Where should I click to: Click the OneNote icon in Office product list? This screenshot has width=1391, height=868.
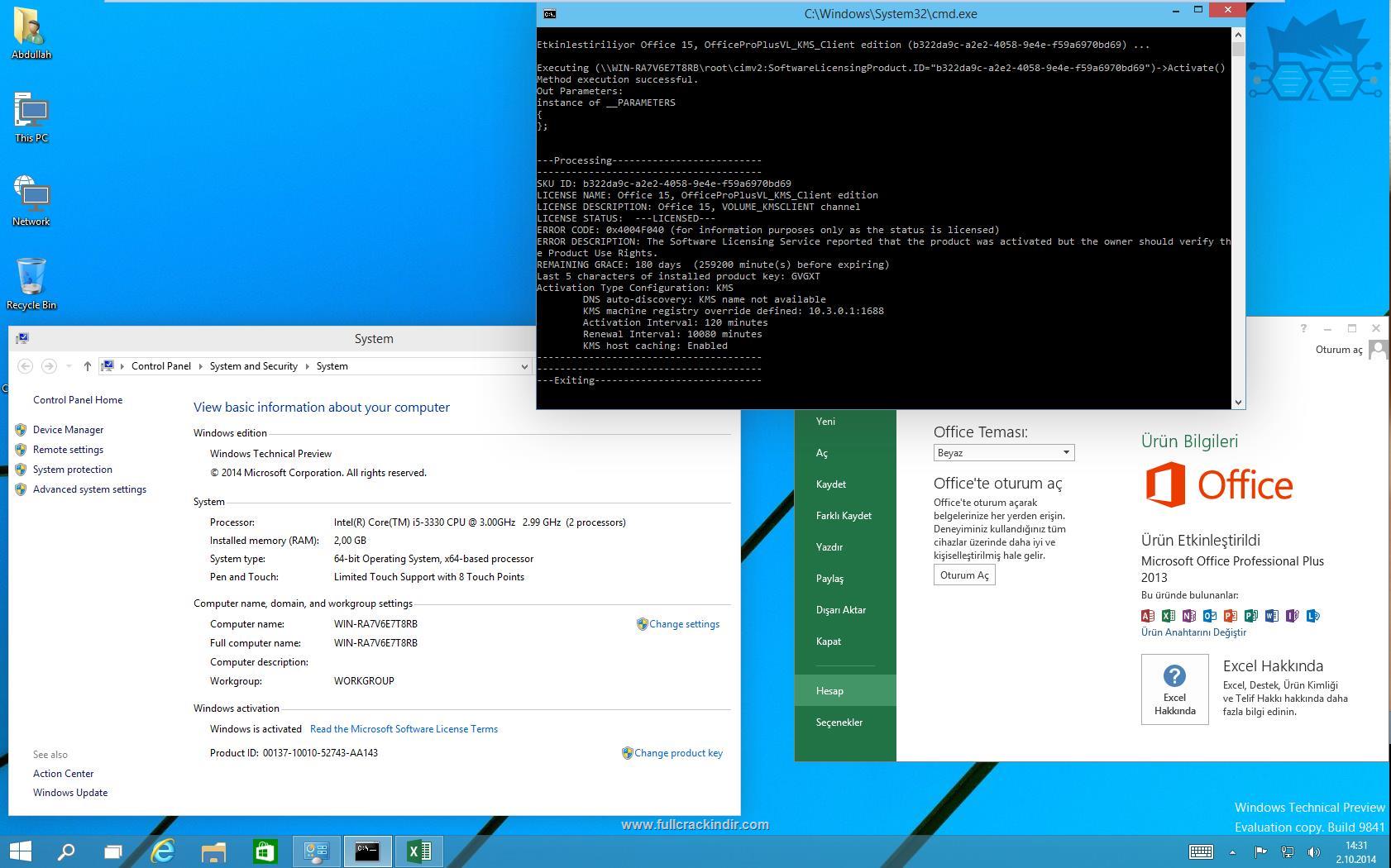point(1189,616)
